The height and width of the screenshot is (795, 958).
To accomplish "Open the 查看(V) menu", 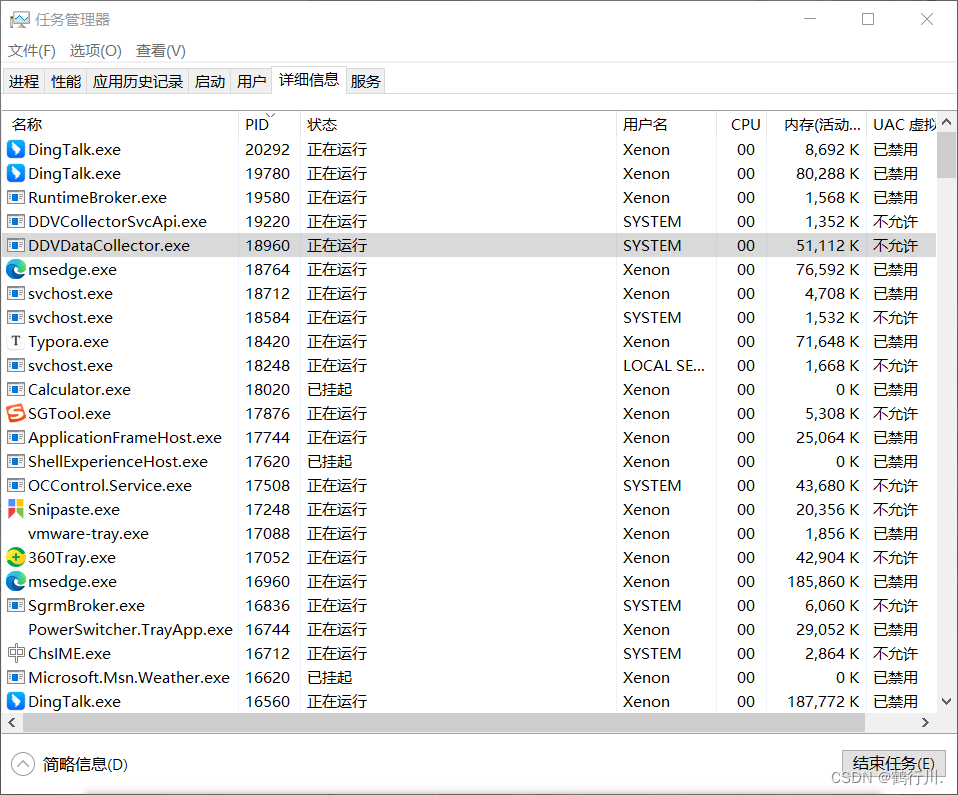I will tap(161, 51).
